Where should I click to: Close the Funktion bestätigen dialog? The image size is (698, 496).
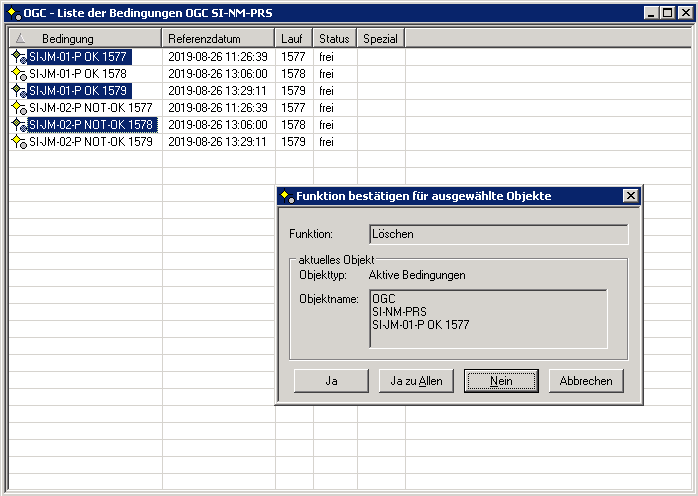point(630,196)
